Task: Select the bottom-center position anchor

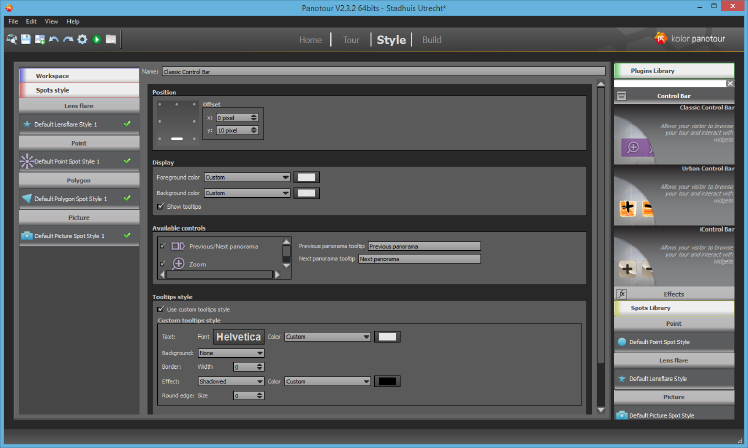Action: click(x=177, y=139)
